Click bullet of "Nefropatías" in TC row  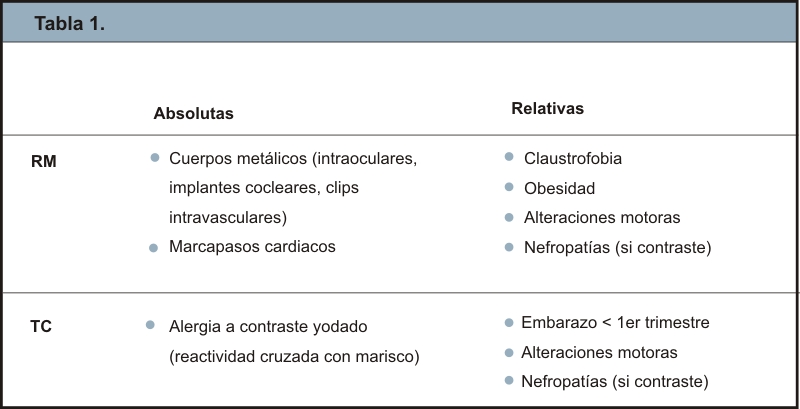click(x=509, y=381)
